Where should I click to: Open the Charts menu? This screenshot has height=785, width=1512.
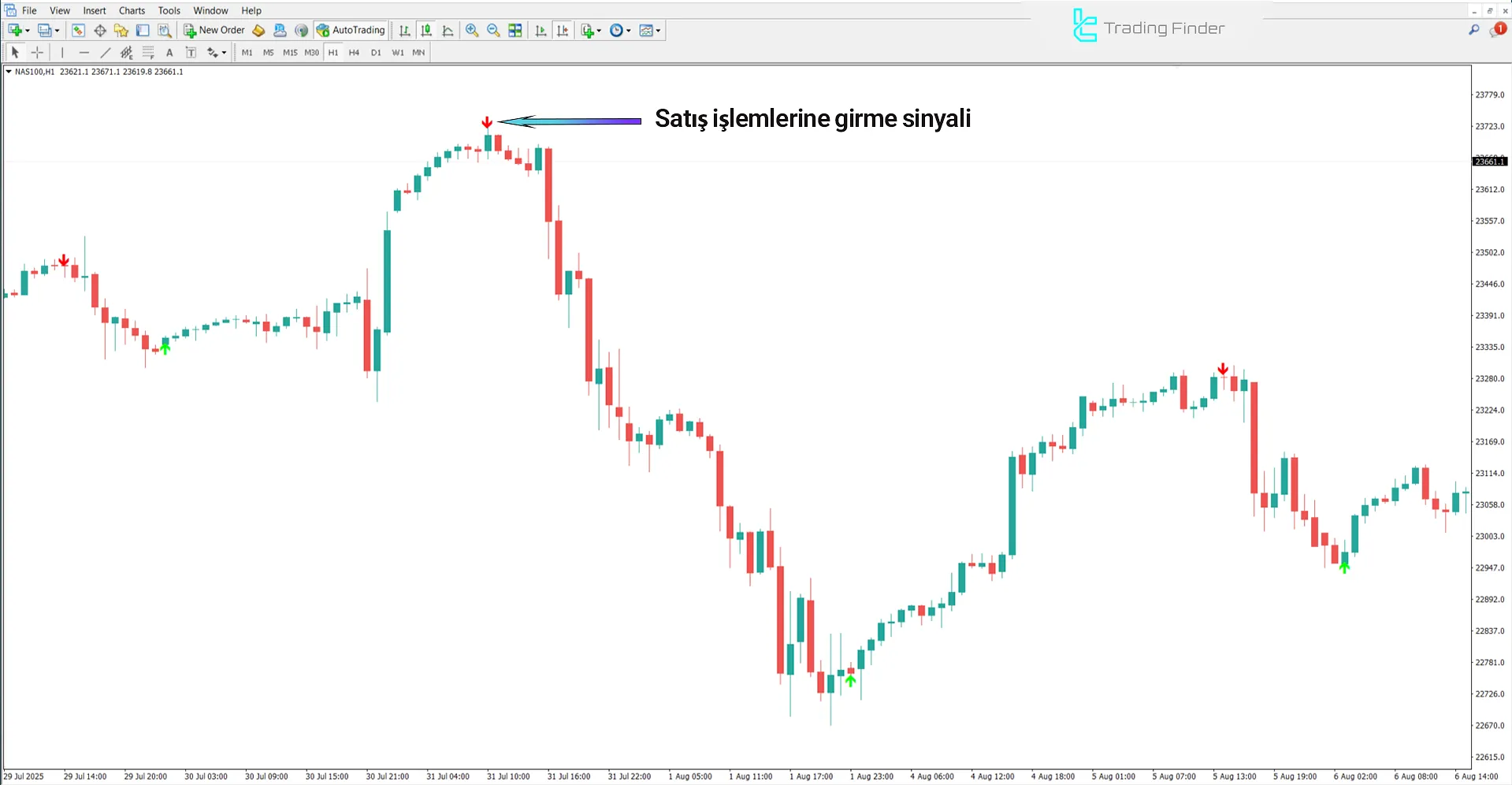(x=131, y=10)
